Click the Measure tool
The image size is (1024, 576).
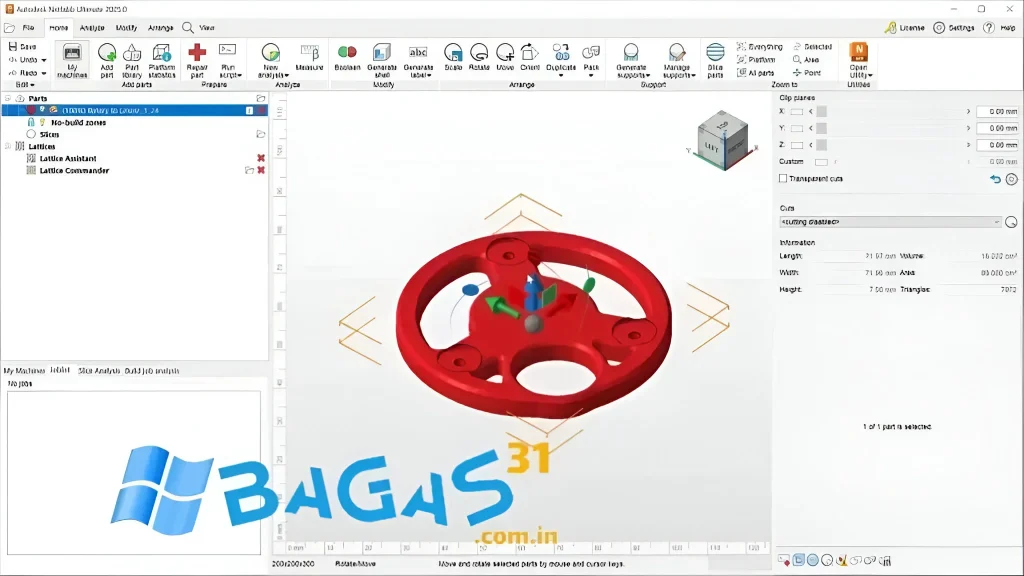click(x=309, y=57)
